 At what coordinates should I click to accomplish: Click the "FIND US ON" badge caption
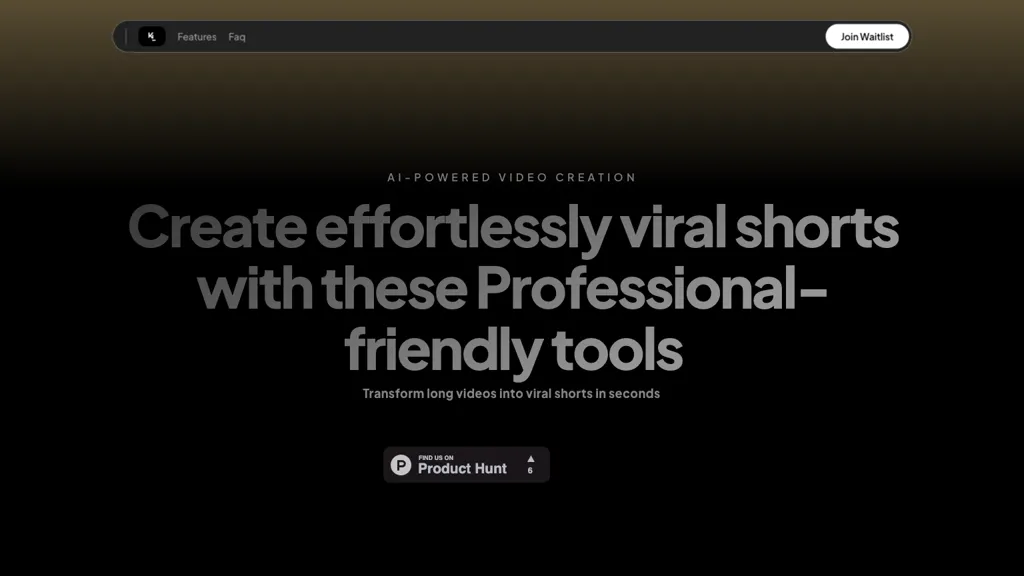435,458
